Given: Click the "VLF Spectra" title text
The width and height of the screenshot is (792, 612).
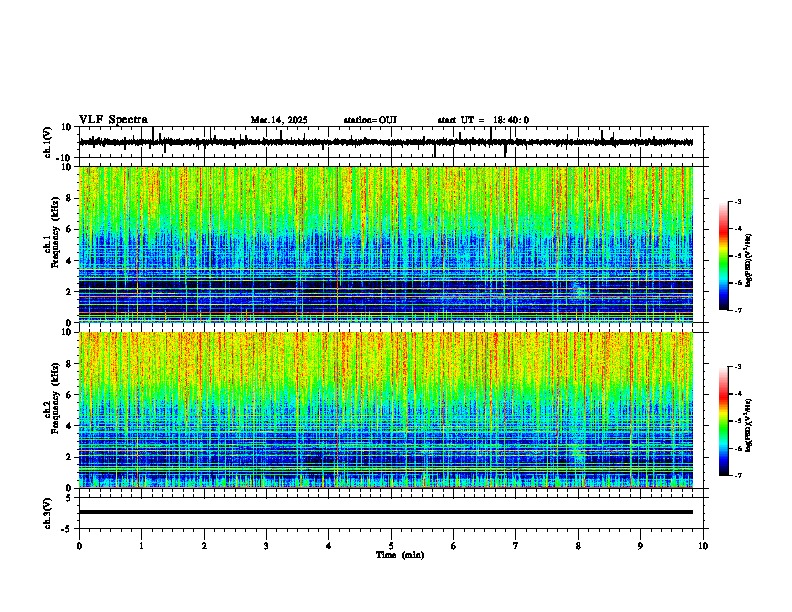Looking at the screenshot, I should pyautogui.click(x=113, y=120).
